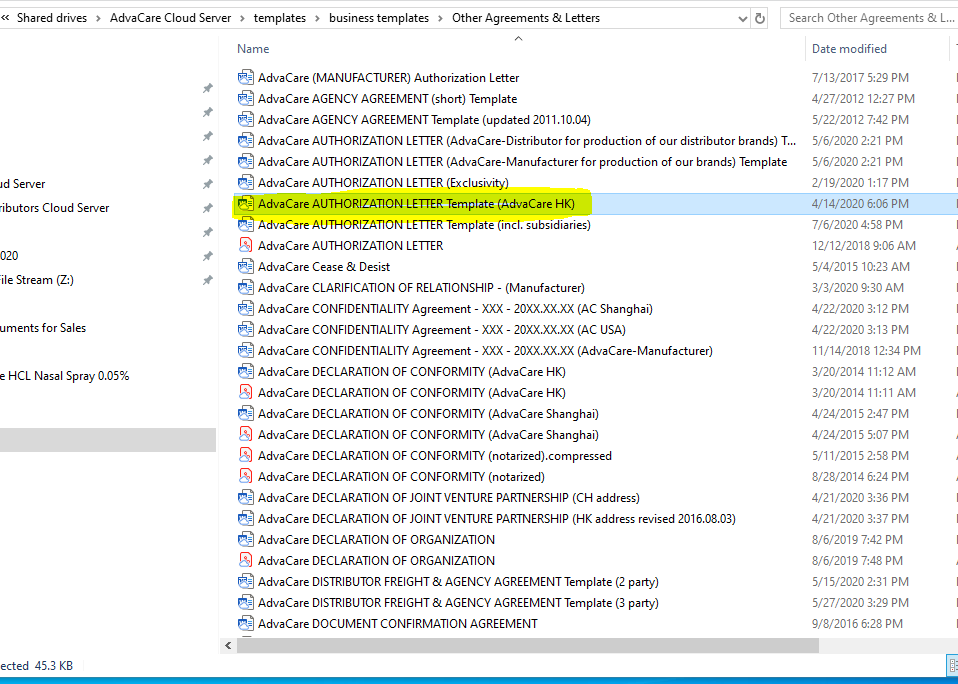
Task: Select the 'ile Stream (Z:)' drive in sidebar
Action: click(37, 280)
